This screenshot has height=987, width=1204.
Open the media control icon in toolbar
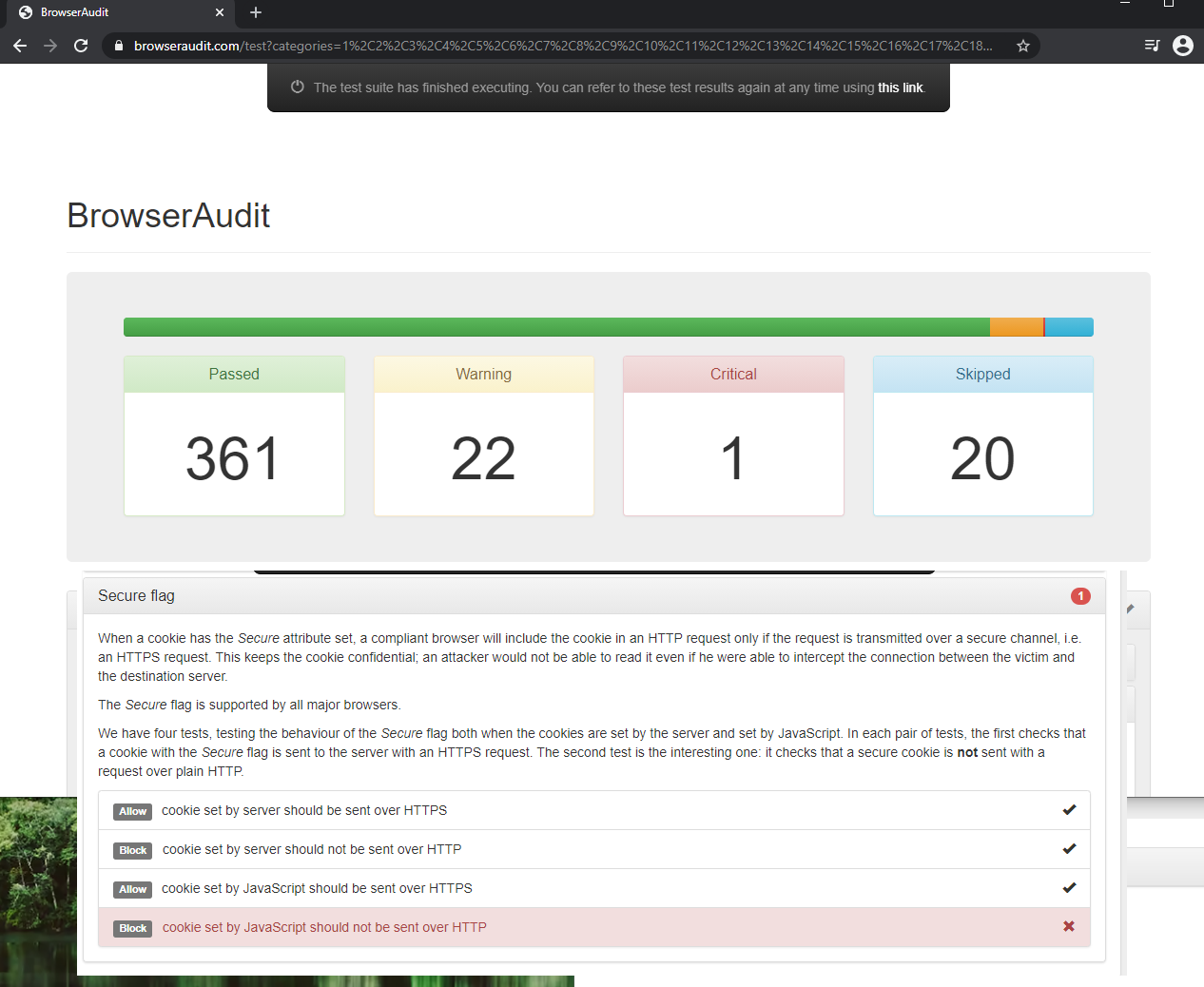point(1152,46)
